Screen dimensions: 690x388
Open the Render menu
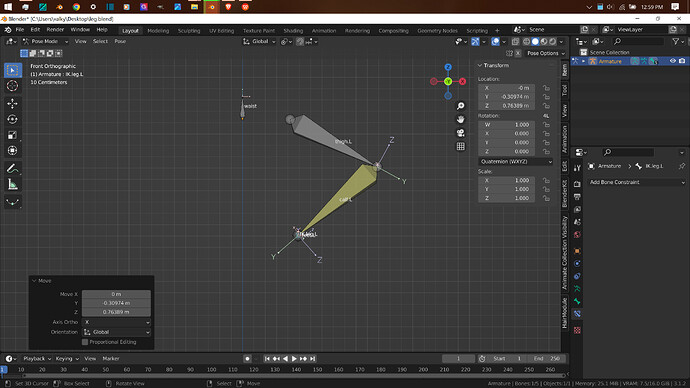55,29
